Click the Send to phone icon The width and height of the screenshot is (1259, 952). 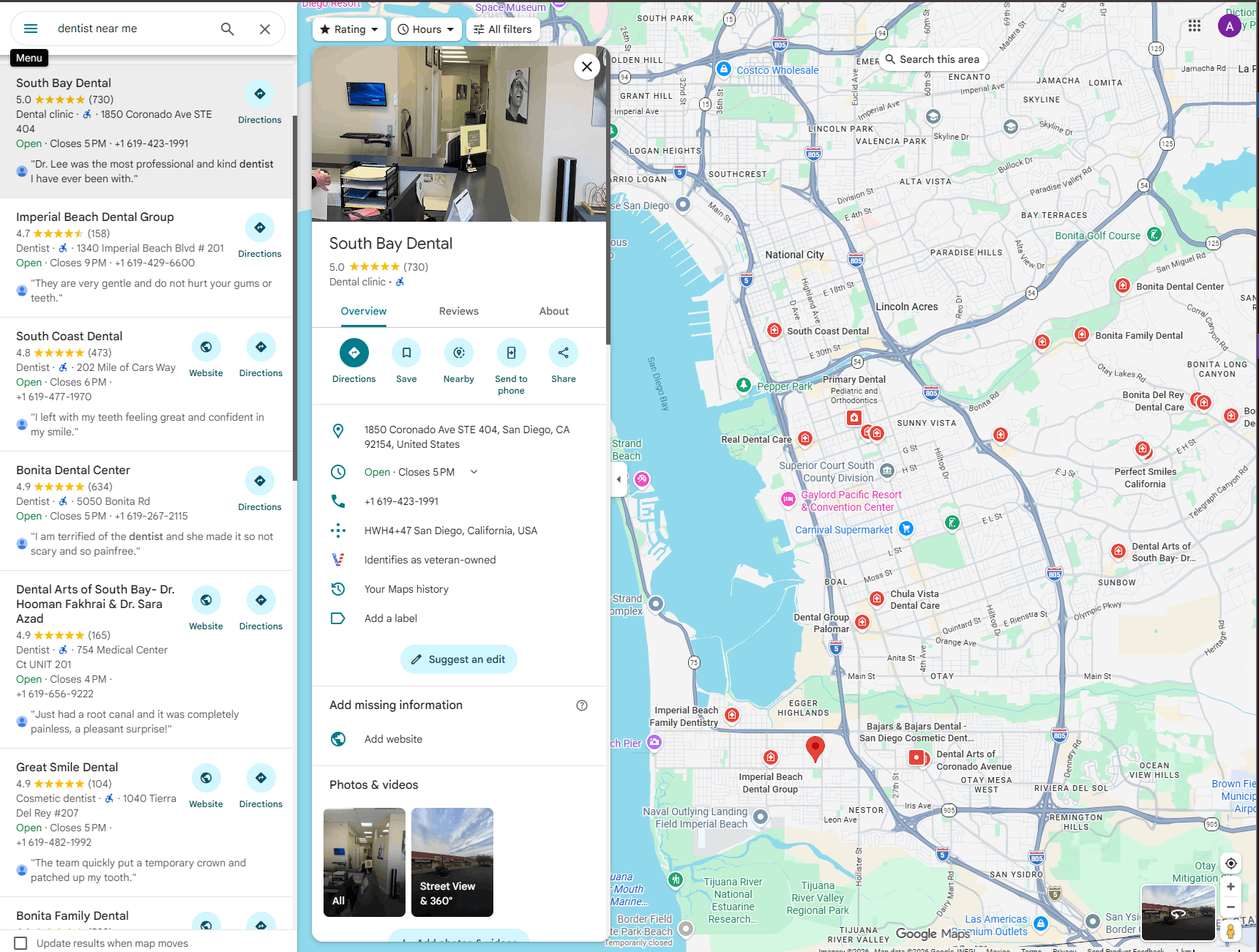[x=511, y=353]
